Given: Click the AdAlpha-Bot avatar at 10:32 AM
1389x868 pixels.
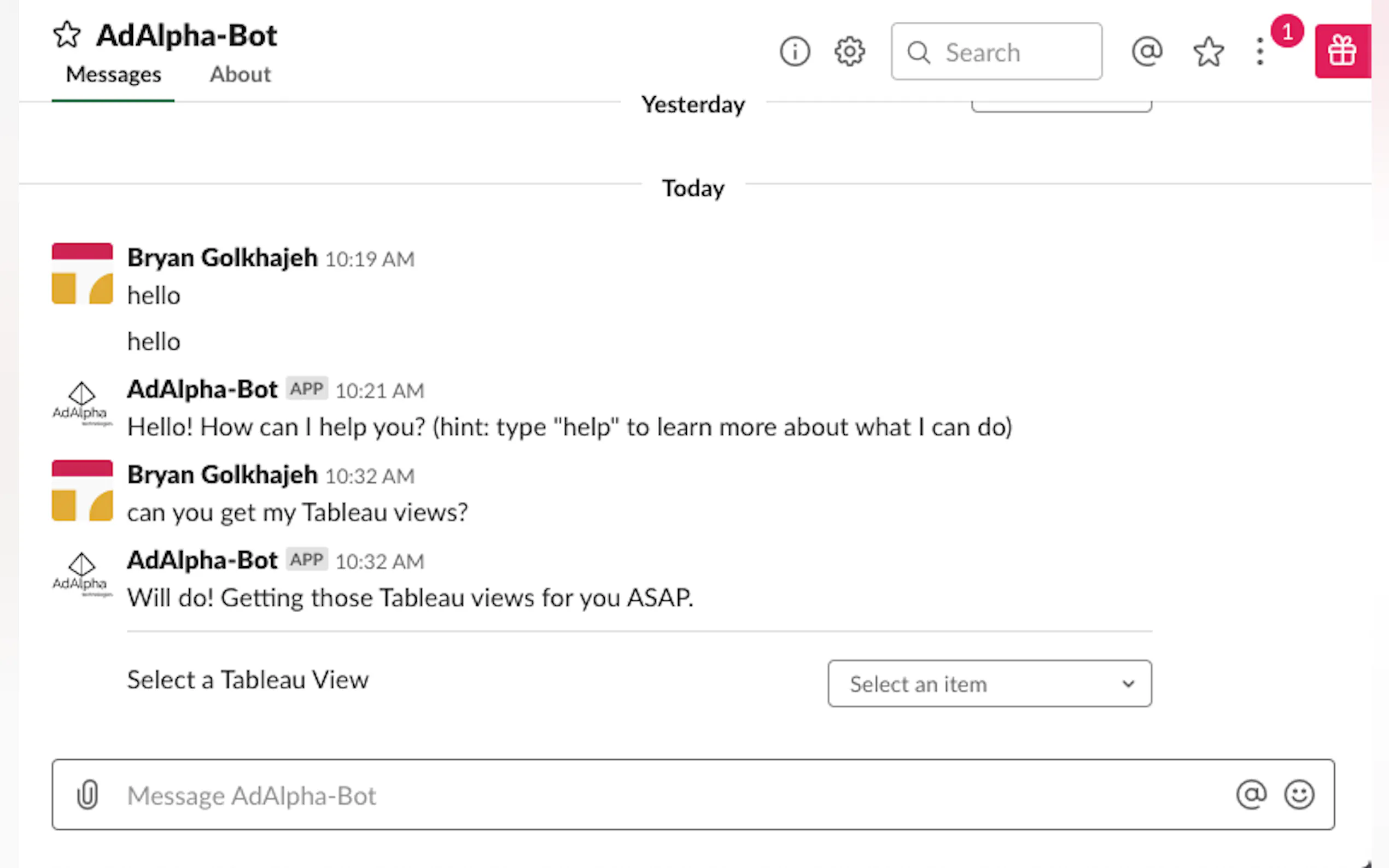Looking at the screenshot, I should click(x=82, y=574).
